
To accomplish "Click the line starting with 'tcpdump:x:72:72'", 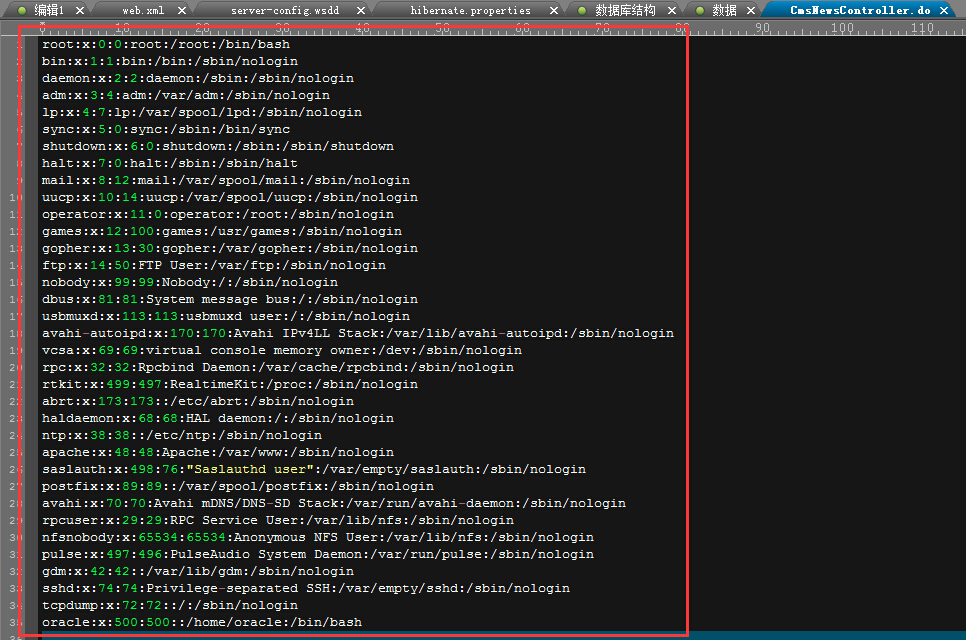I will pos(169,606).
